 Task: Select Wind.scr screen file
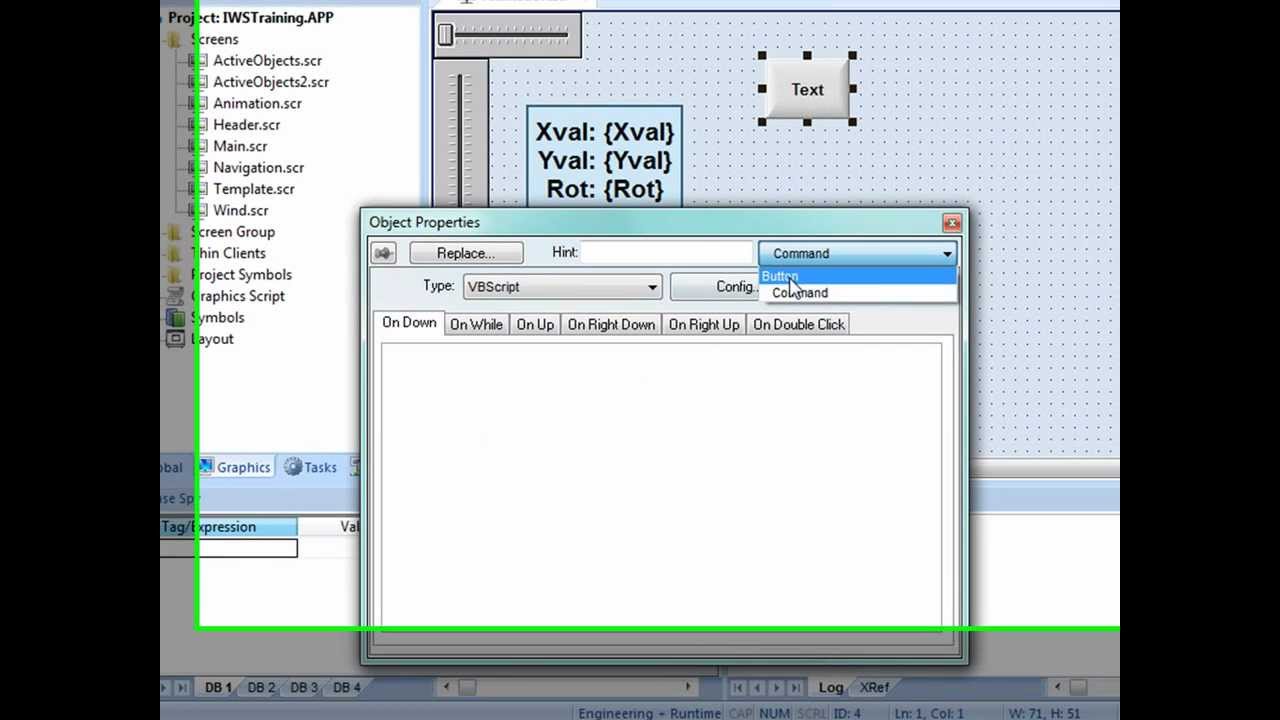240,211
